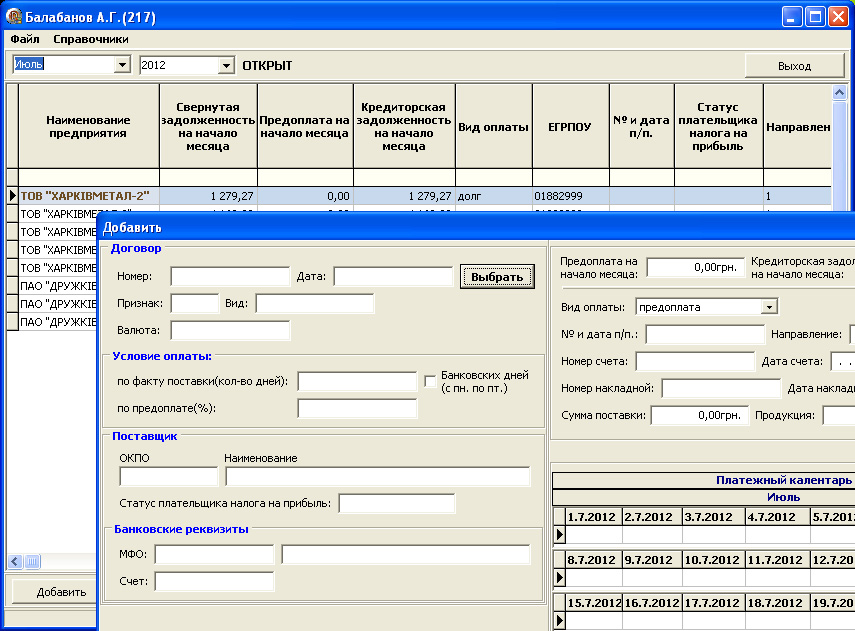Click the Добавить button at bottom left
The width and height of the screenshot is (855, 631).
pos(61,591)
